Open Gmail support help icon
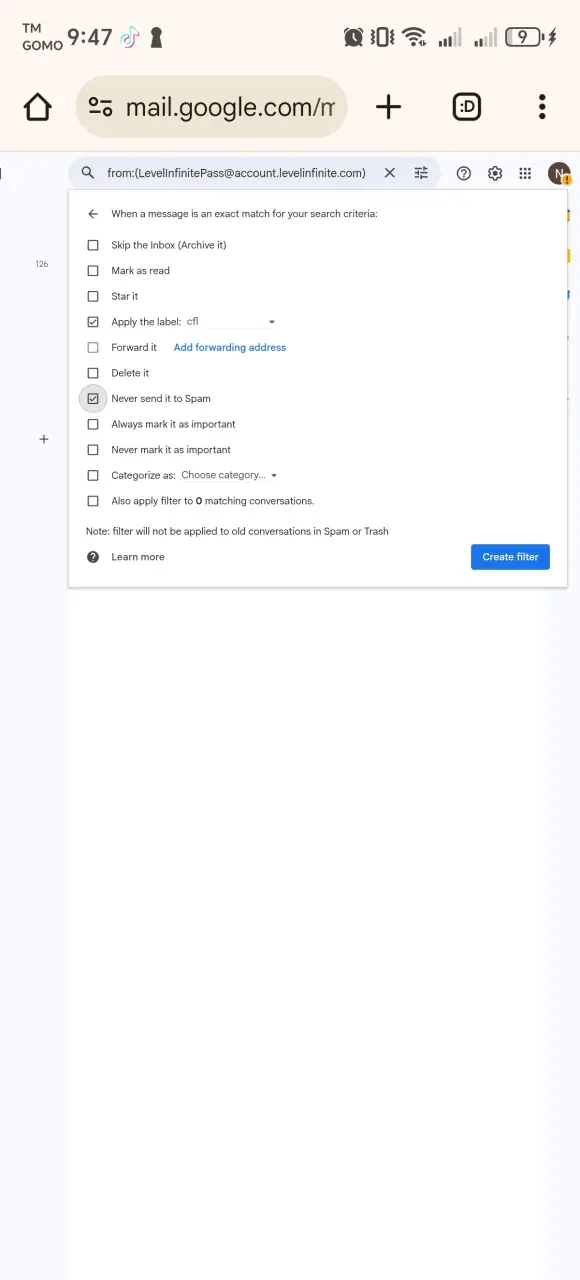The height and width of the screenshot is (1280, 580). [464, 173]
